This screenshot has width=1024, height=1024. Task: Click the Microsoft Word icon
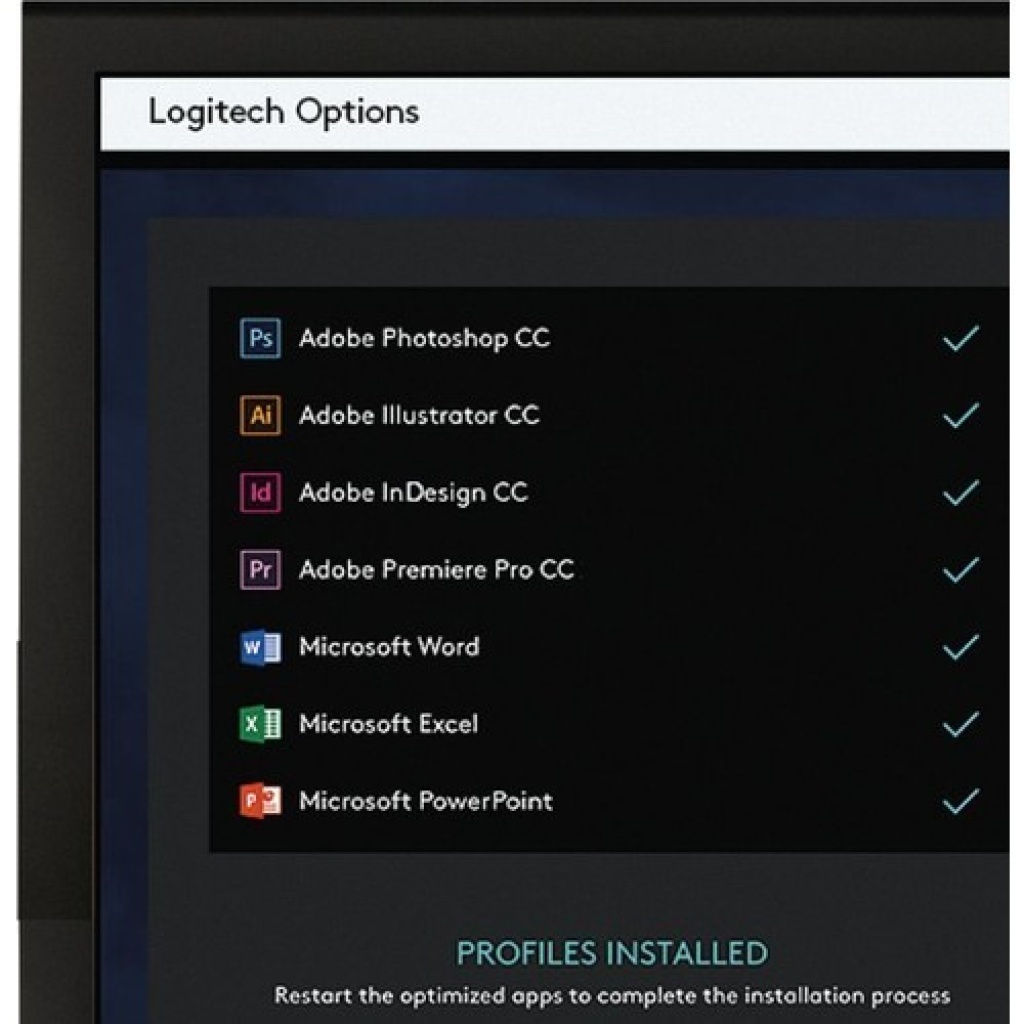coord(260,647)
